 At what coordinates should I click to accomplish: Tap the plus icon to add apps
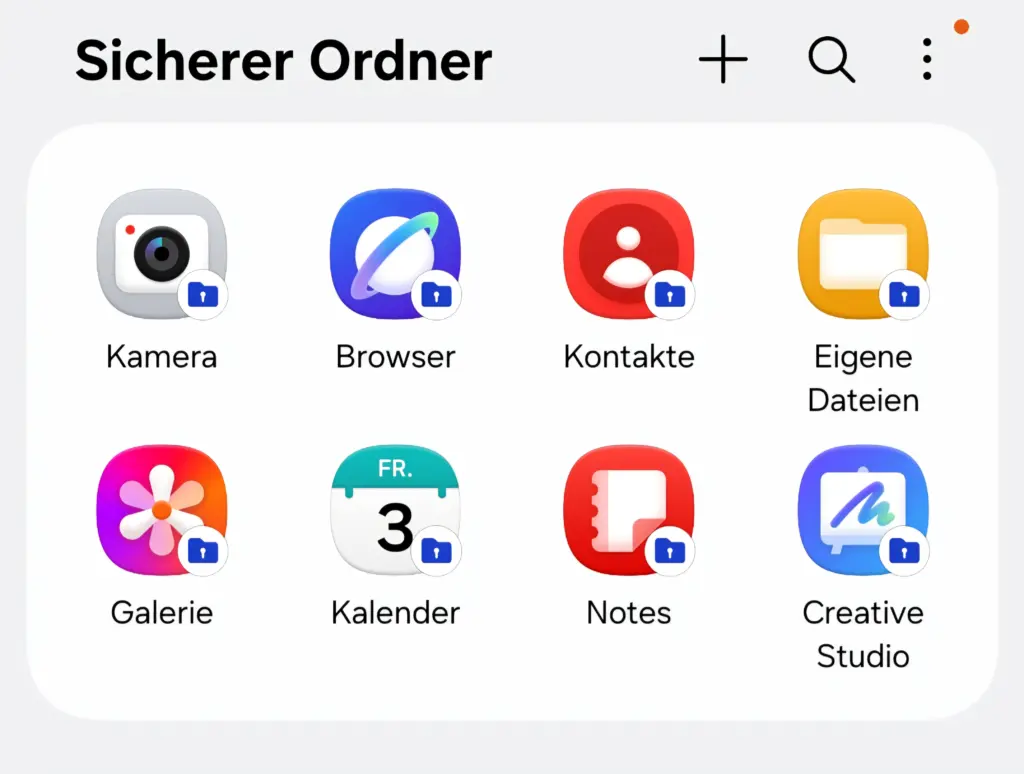coord(723,59)
